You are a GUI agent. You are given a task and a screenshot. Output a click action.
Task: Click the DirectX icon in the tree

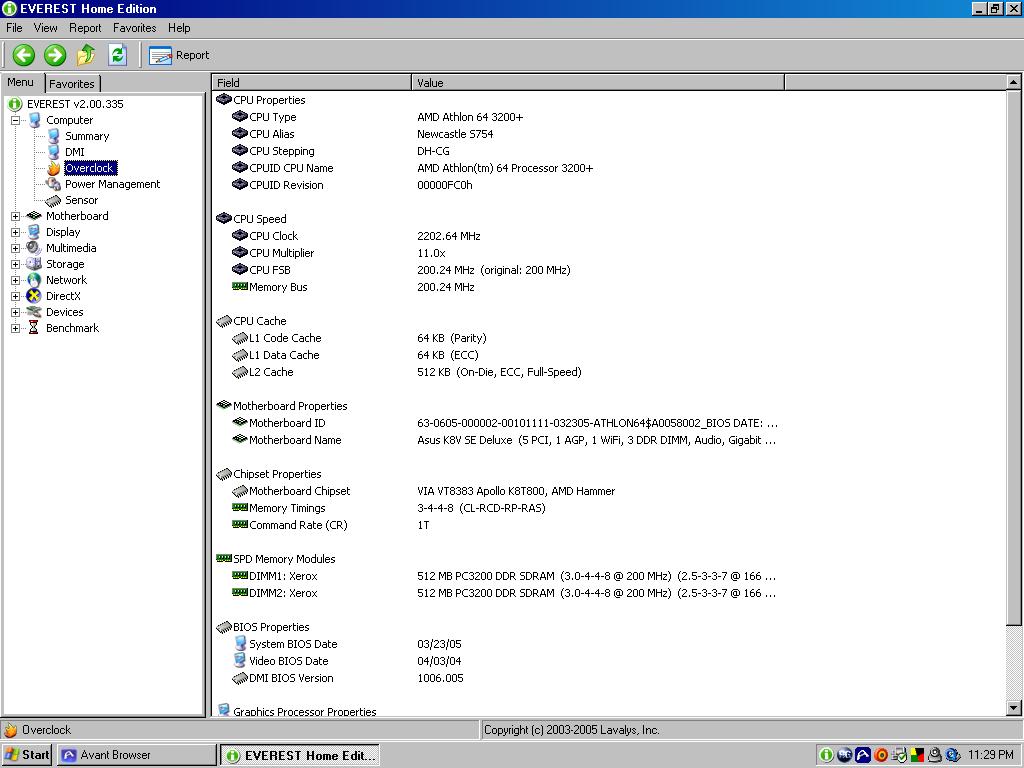[34, 296]
